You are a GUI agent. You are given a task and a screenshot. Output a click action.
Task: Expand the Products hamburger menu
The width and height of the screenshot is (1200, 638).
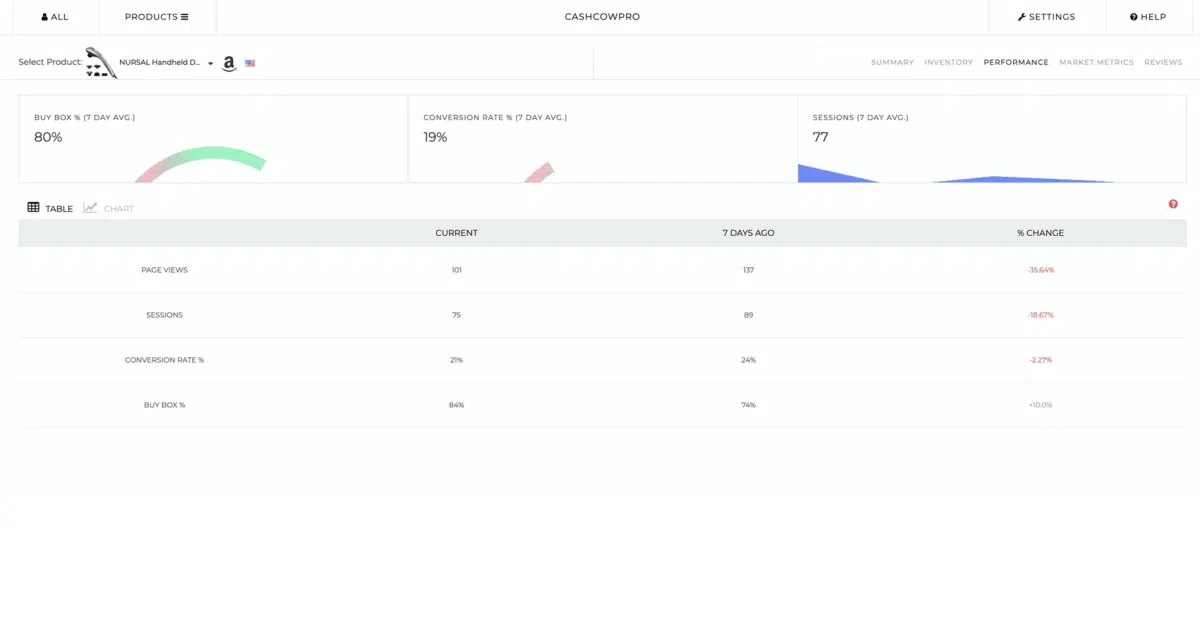click(156, 17)
